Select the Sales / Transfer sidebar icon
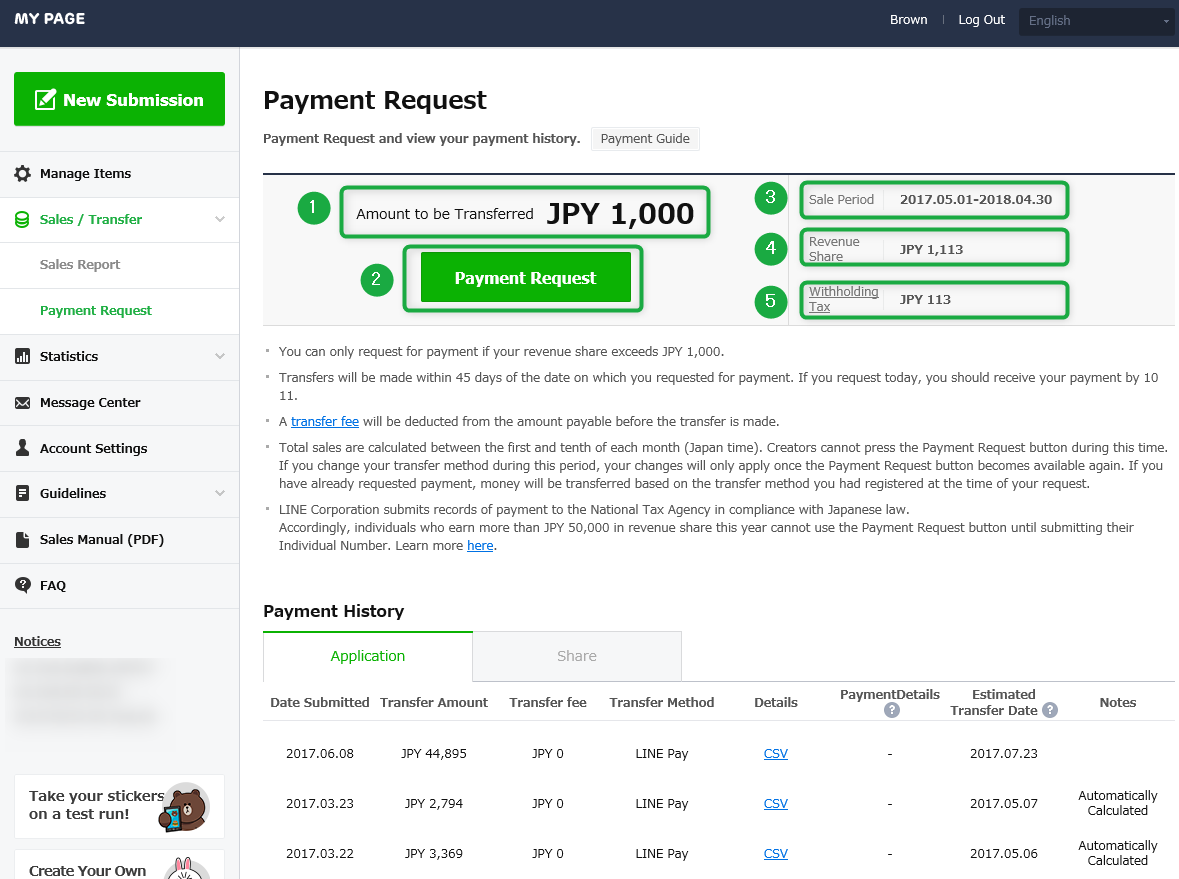 22,219
